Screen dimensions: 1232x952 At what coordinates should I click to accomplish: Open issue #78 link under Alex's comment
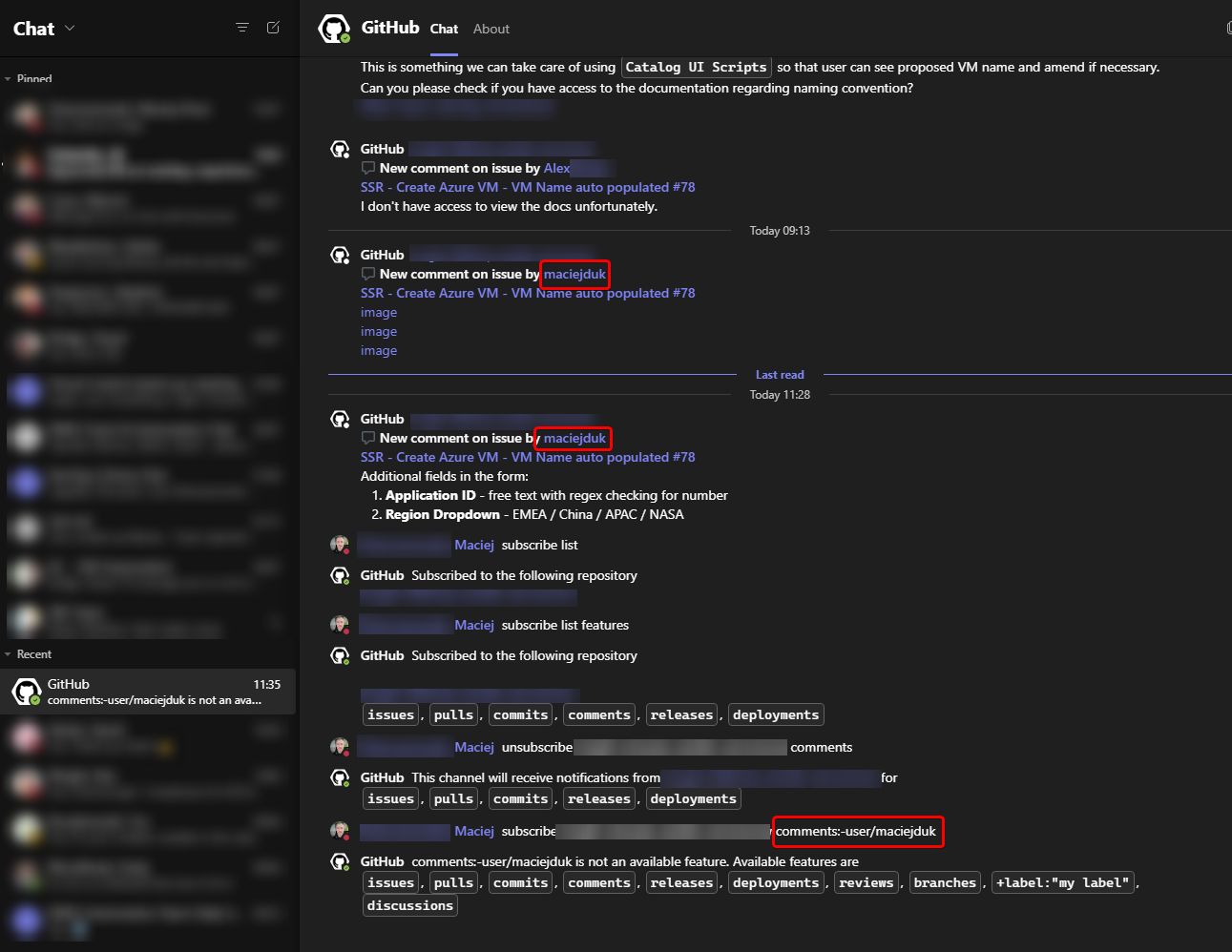(x=528, y=187)
